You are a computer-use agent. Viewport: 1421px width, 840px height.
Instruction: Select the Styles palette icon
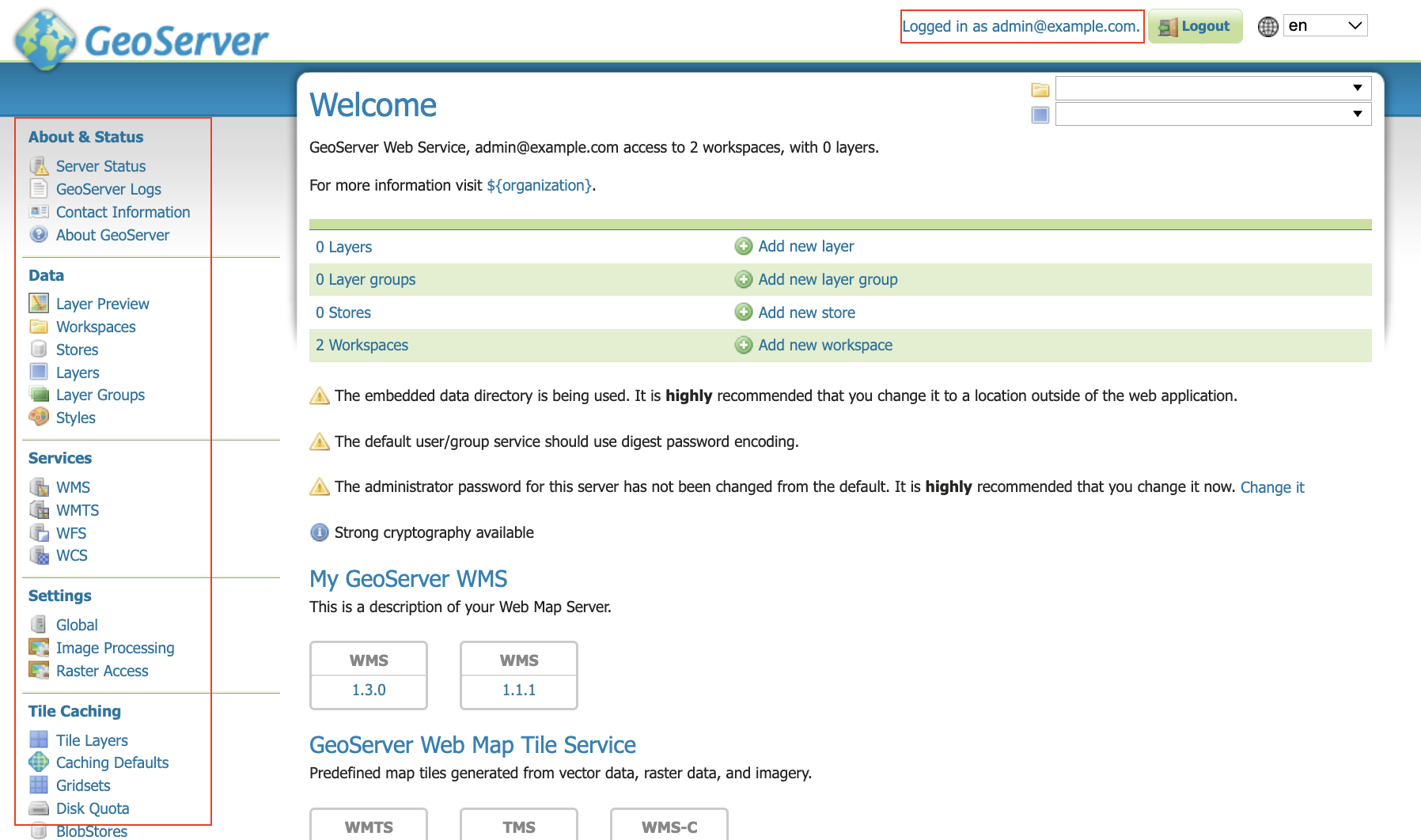click(38, 418)
